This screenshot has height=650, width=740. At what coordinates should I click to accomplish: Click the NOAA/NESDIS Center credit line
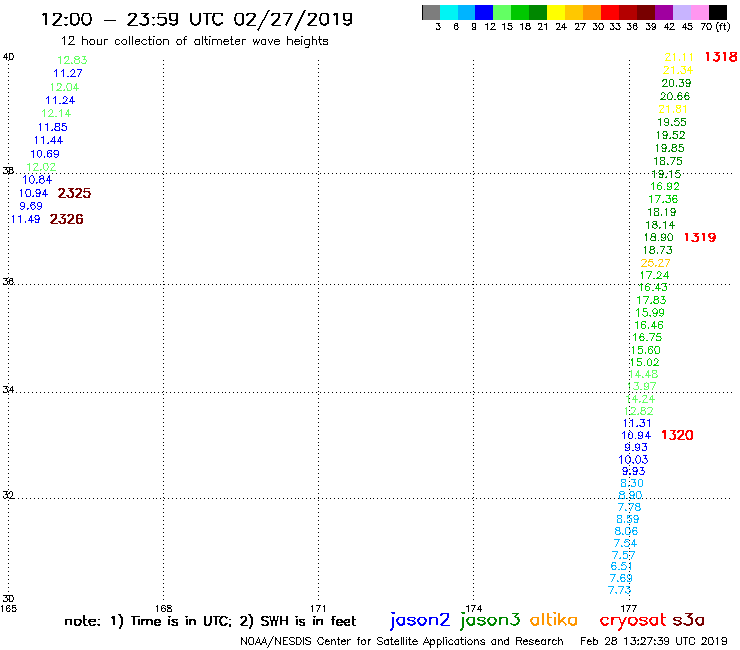[402, 642]
